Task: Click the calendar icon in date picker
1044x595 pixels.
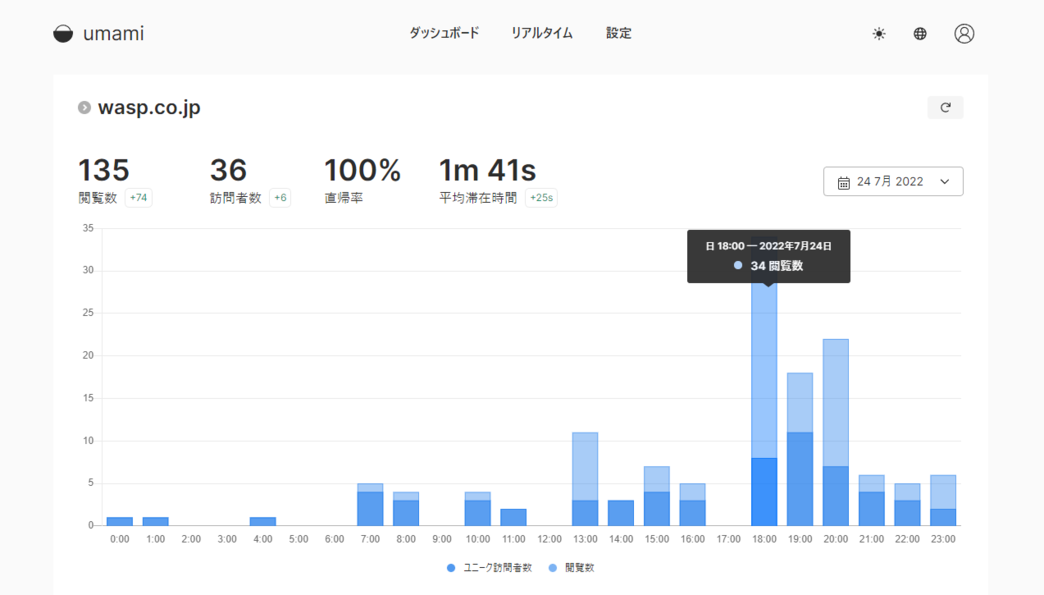Action: (844, 182)
